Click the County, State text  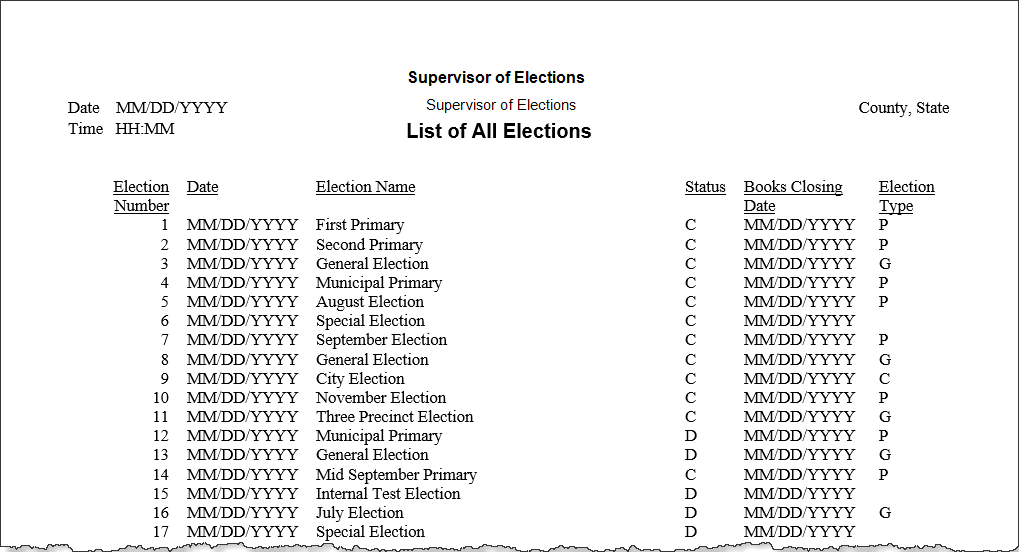click(x=903, y=108)
